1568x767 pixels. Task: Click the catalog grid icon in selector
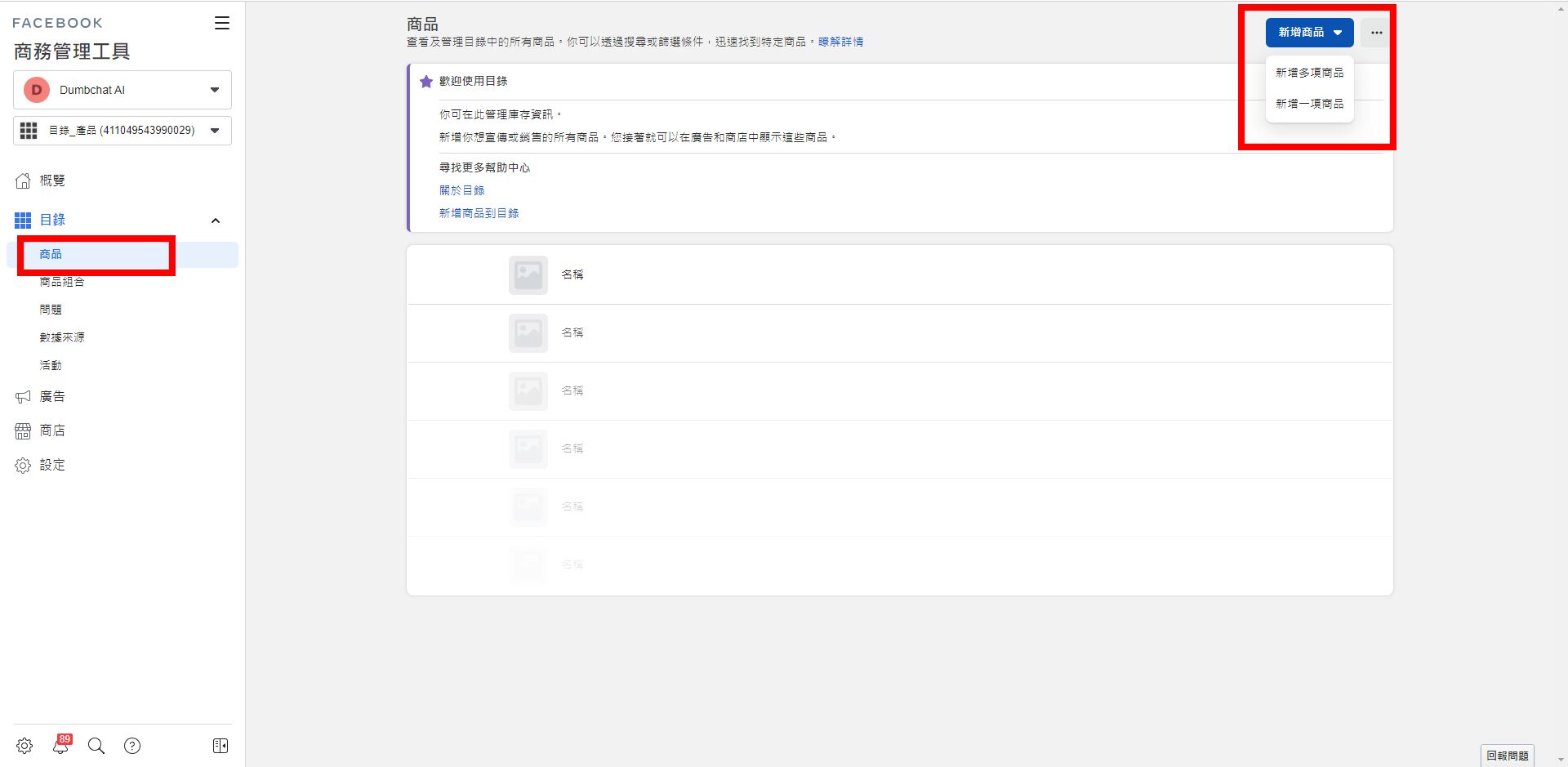point(29,131)
